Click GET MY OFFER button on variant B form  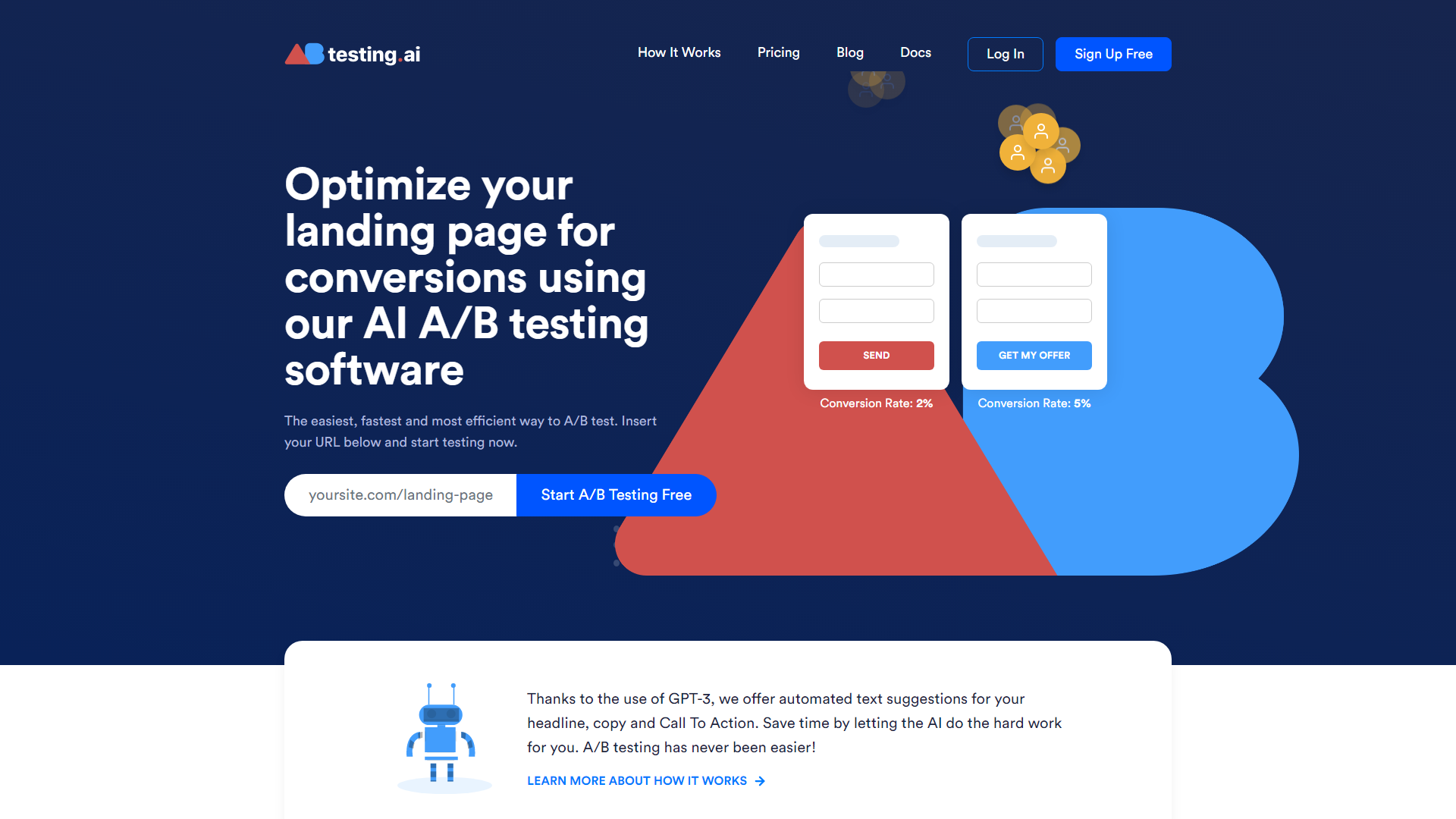tap(1033, 355)
